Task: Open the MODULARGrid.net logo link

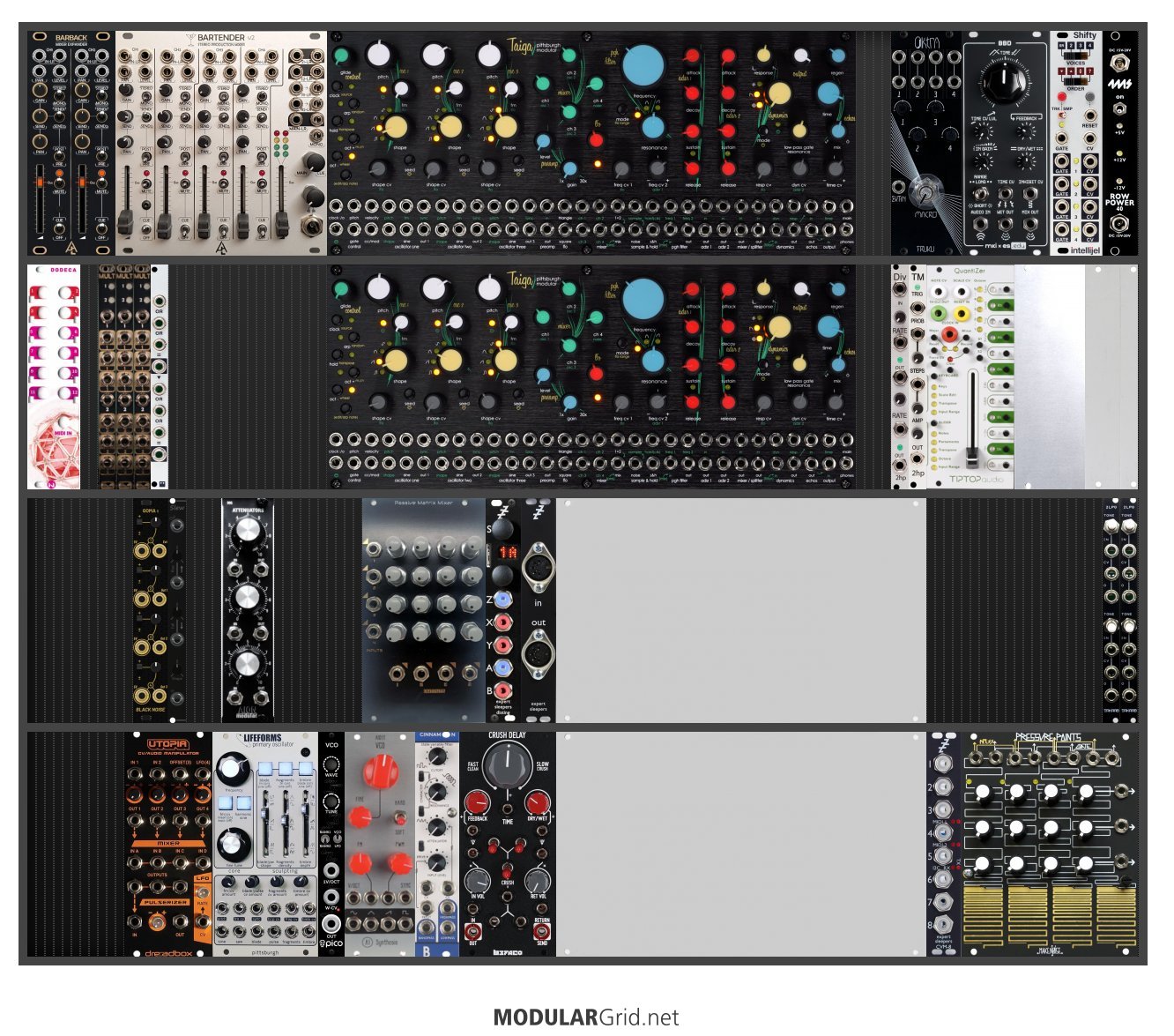Action: 586,1017
